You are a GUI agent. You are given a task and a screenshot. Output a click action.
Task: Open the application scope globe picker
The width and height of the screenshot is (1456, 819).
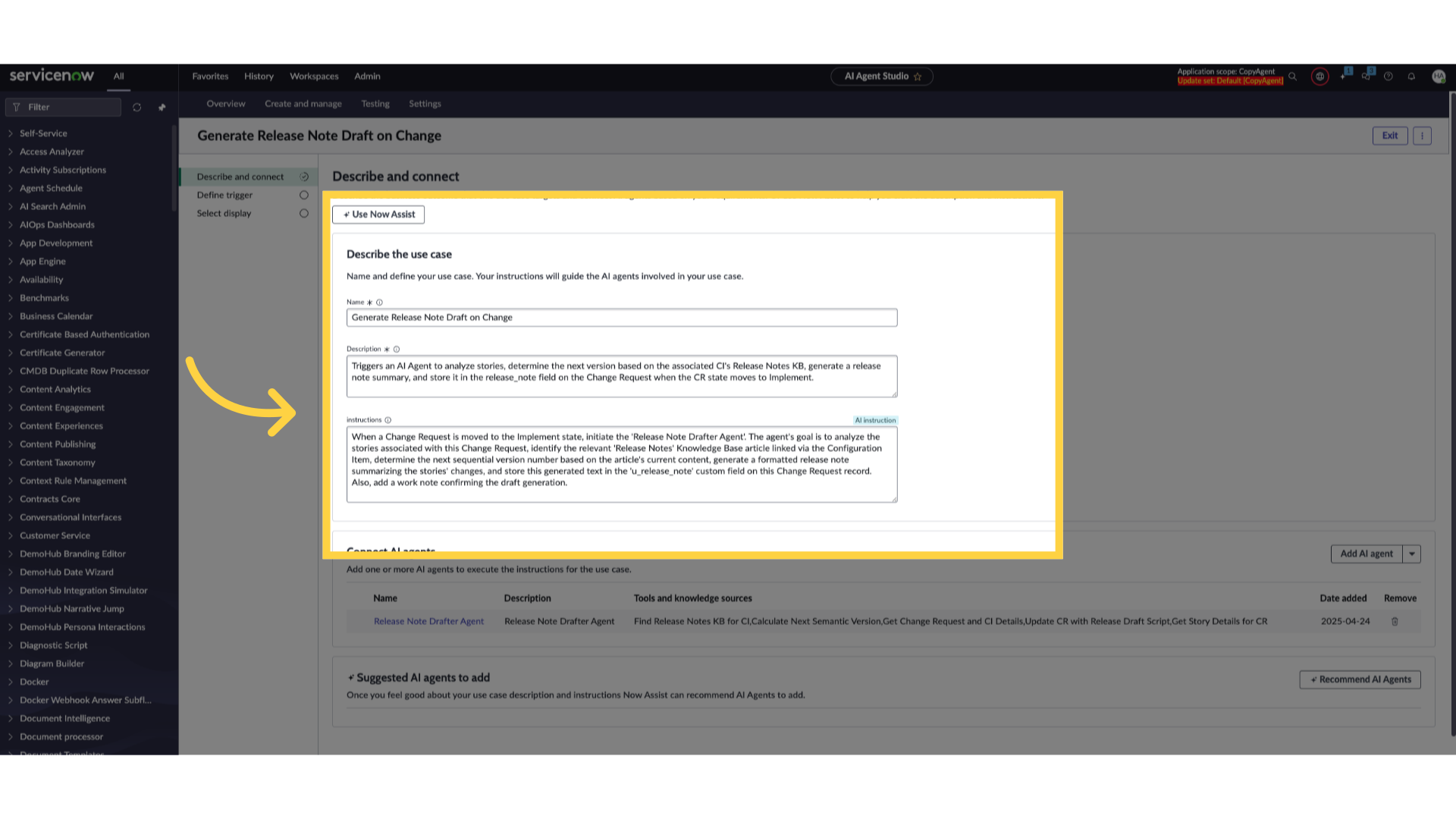1320,77
